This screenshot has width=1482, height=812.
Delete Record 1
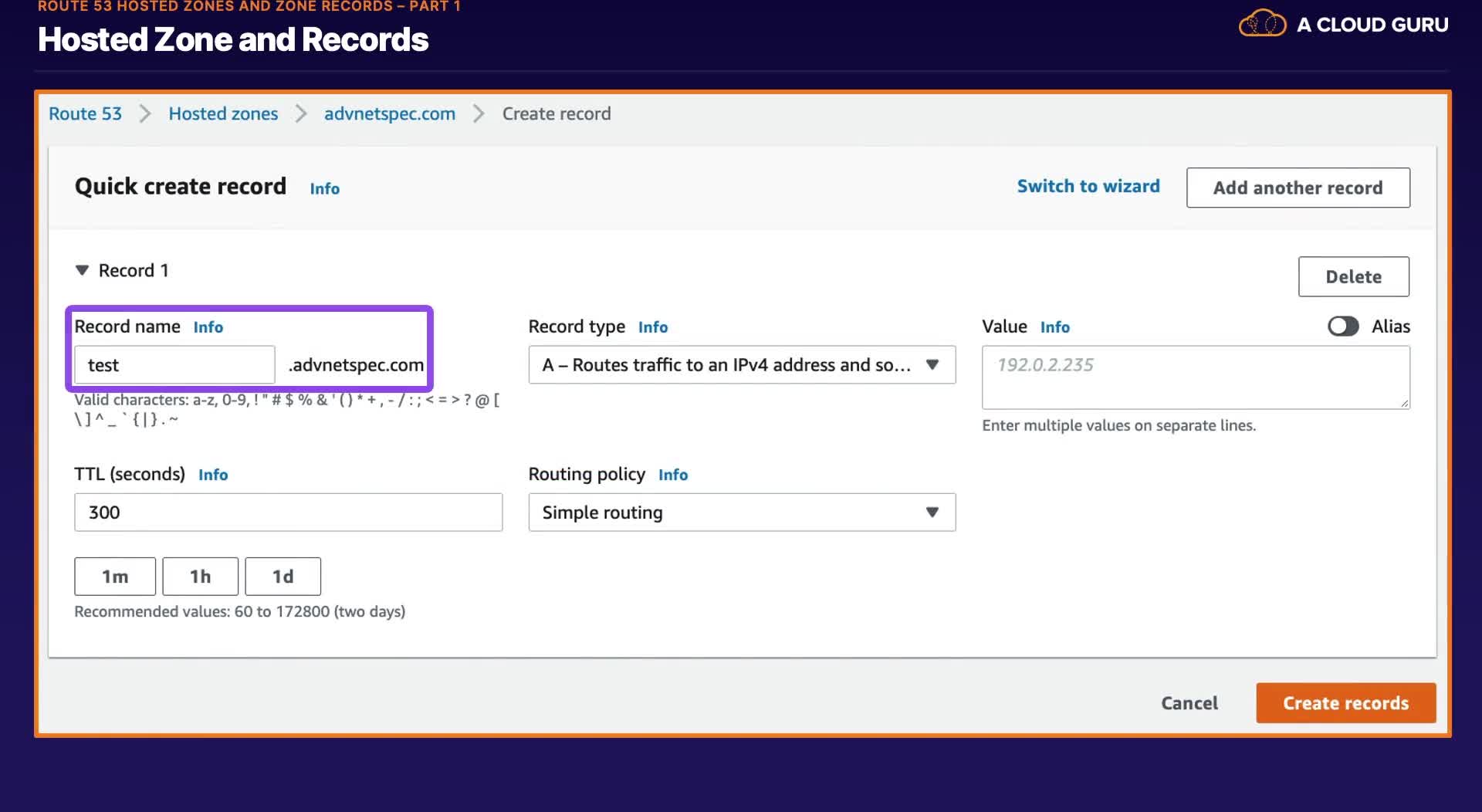point(1354,276)
